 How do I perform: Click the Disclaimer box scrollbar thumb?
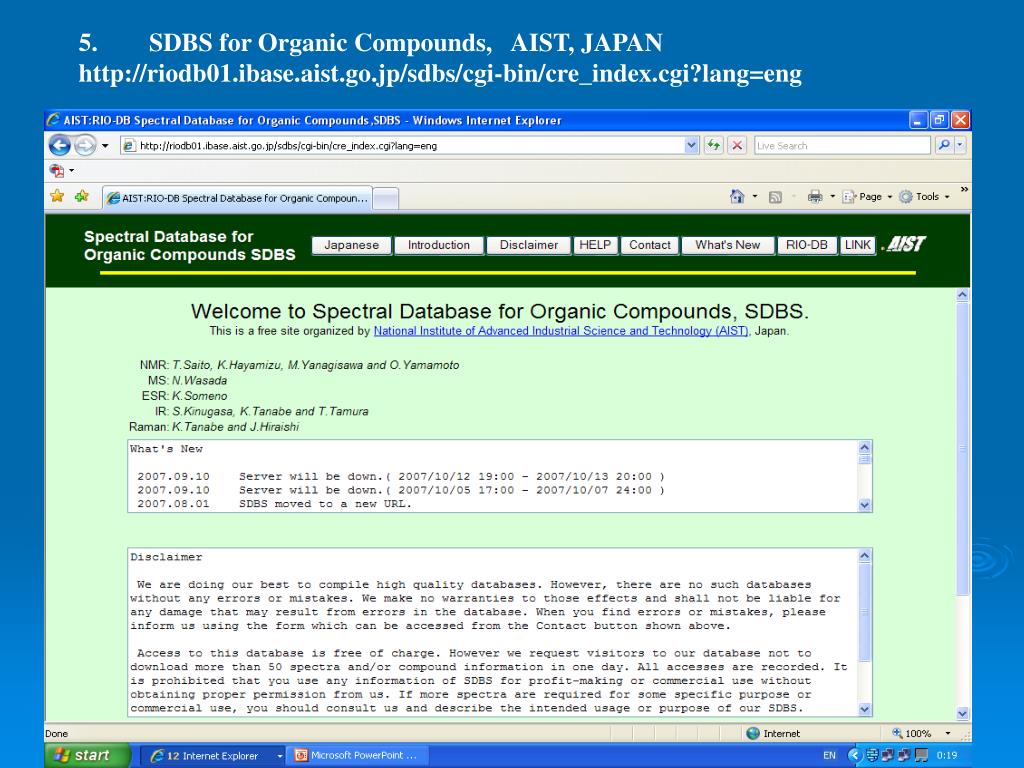click(865, 612)
